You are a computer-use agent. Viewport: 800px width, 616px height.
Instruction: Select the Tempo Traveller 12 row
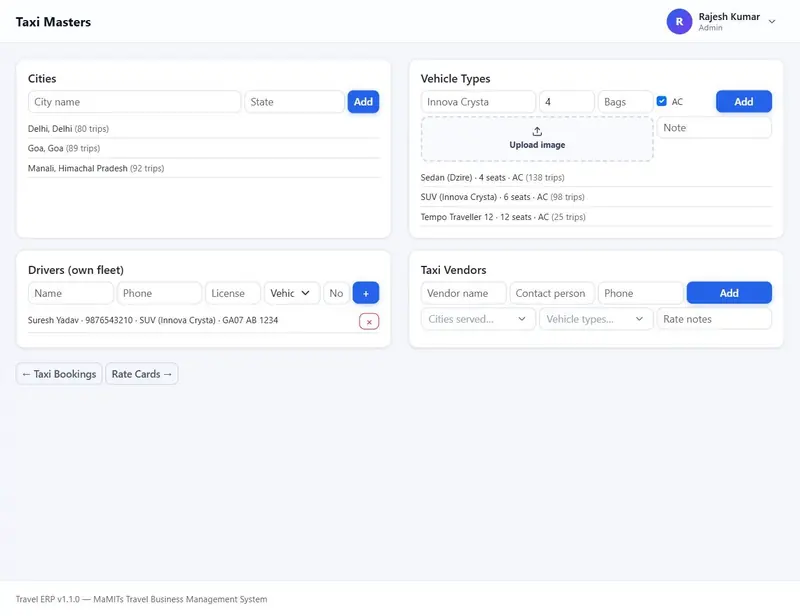point(596,217)
